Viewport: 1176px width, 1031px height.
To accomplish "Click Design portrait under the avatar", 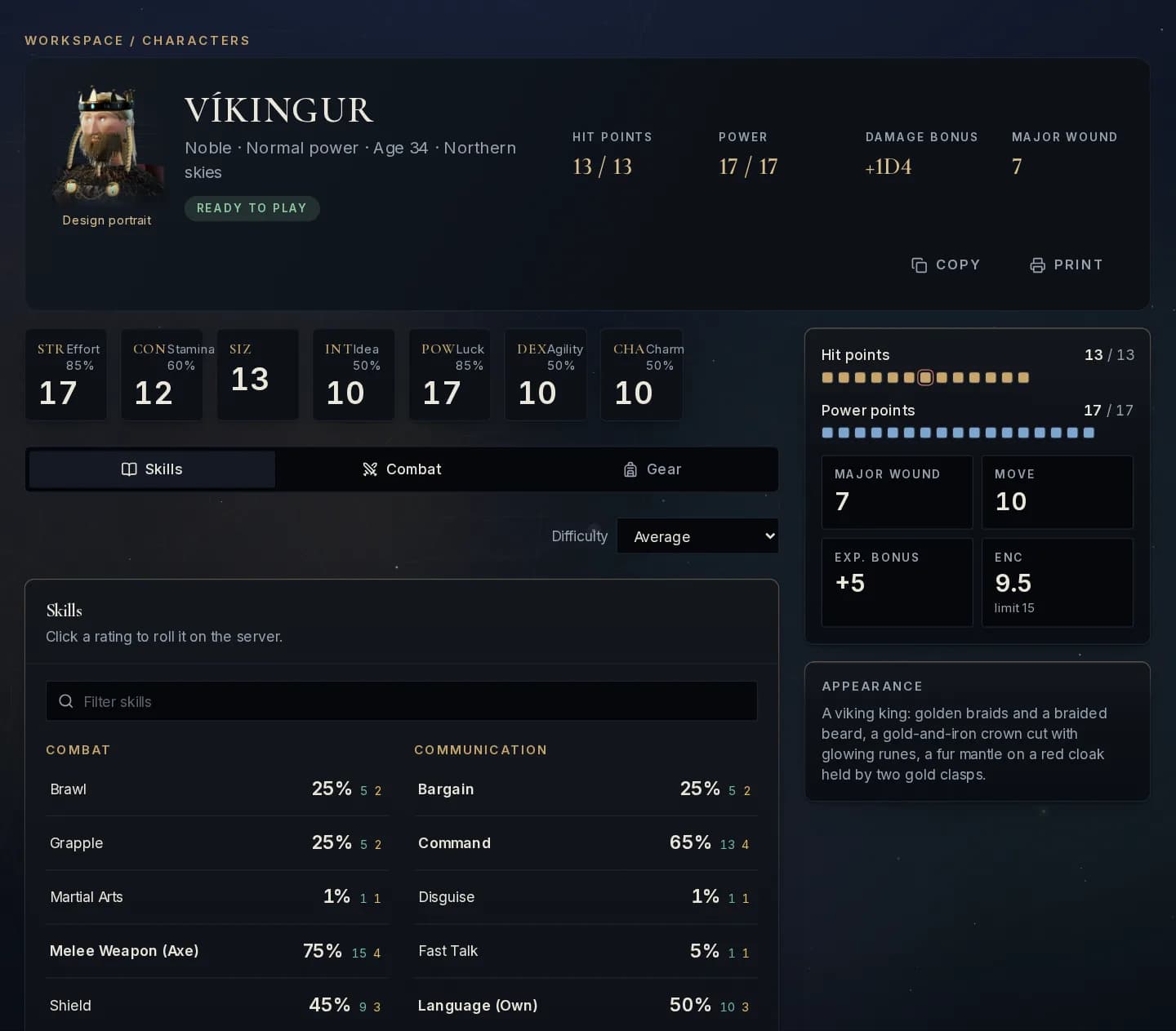I will point(107,220).
